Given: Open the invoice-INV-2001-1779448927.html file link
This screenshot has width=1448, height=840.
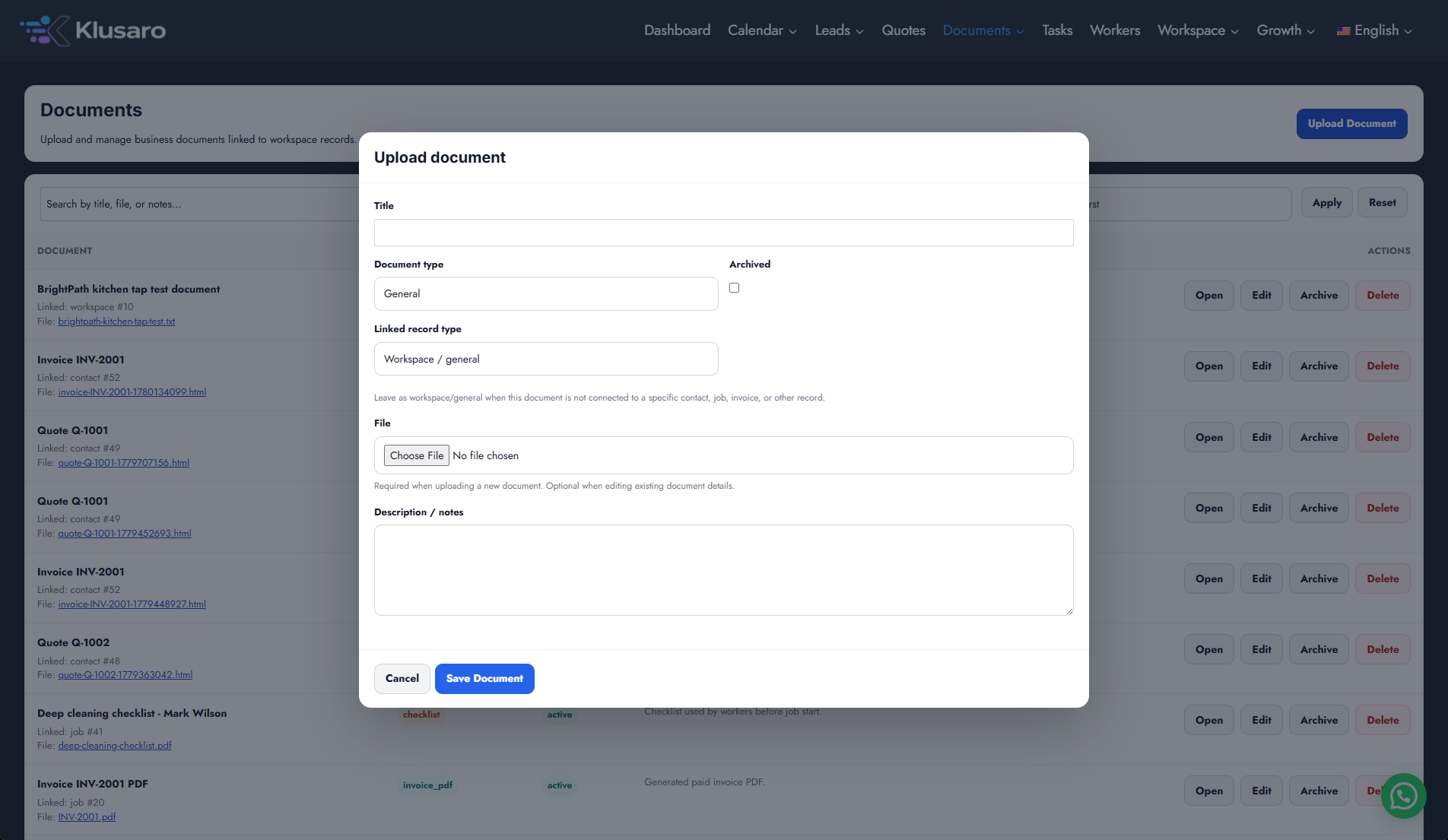Looking at the screenshot, I should (132, 604).
